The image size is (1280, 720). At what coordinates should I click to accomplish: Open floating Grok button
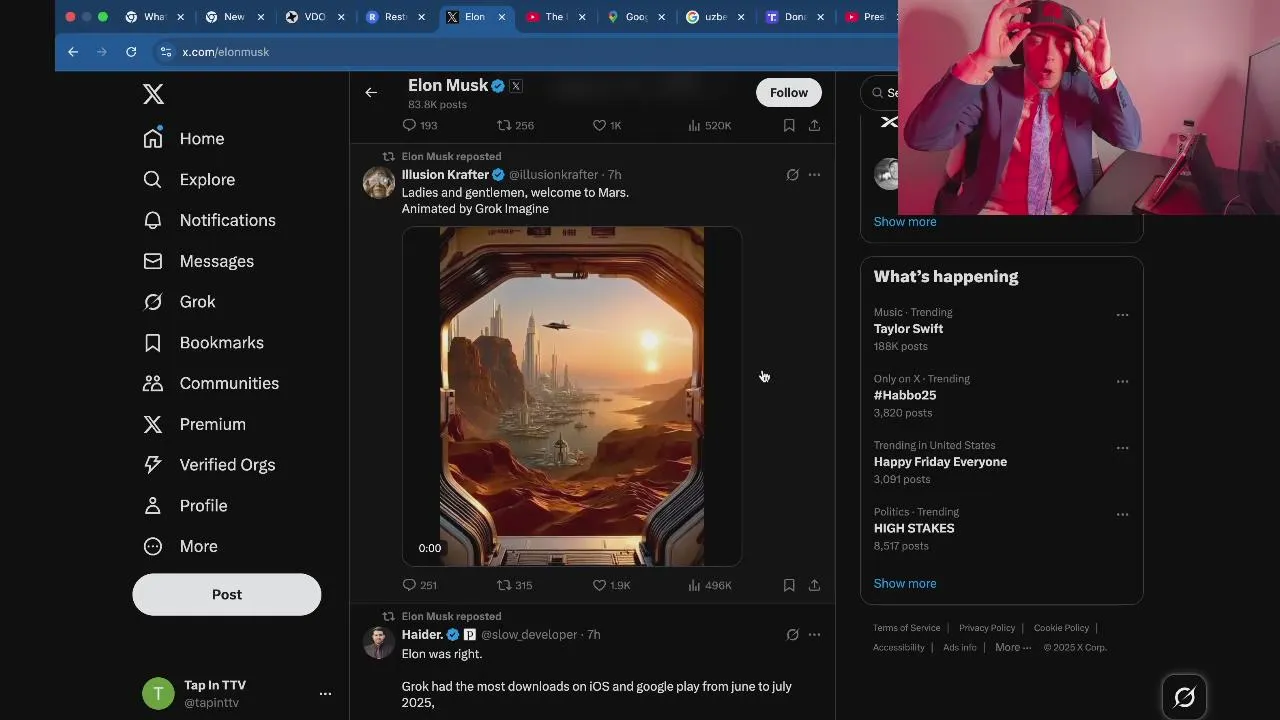pos(1184,697)
